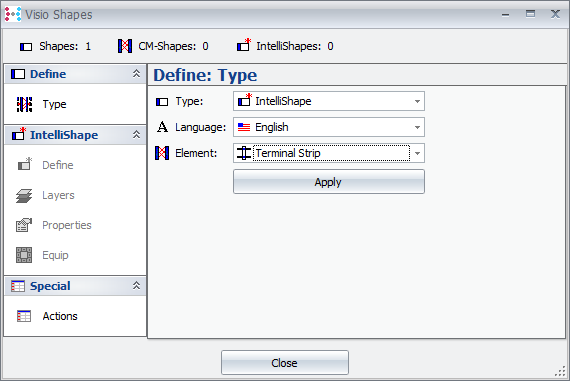Image resolution: width=570 pixels, height=381 pixels.
Task: Close window with title bar X
Action: tap(555, 14)
